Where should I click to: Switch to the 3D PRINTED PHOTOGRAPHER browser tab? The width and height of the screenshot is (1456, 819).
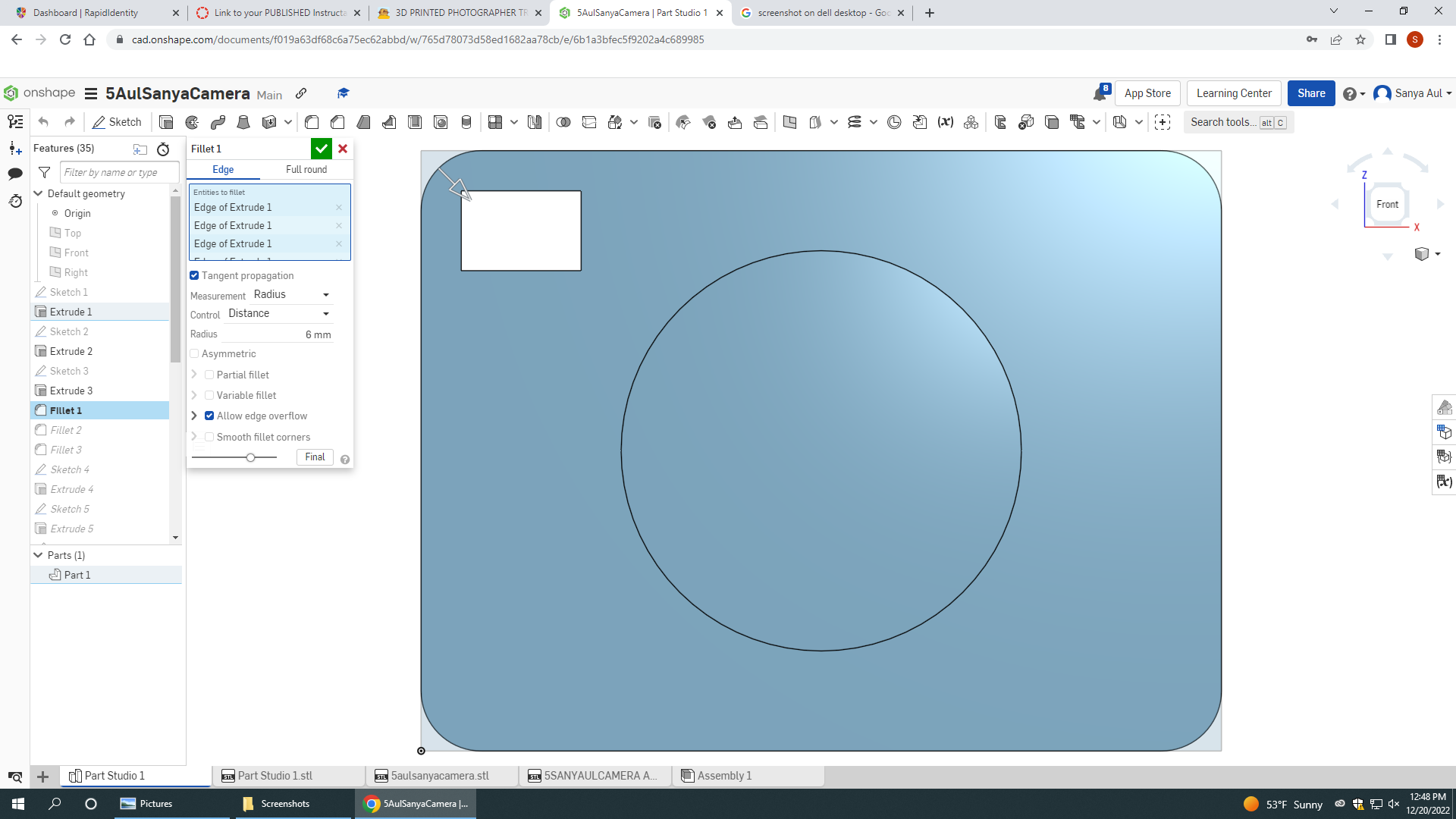[x=461, y=13]
